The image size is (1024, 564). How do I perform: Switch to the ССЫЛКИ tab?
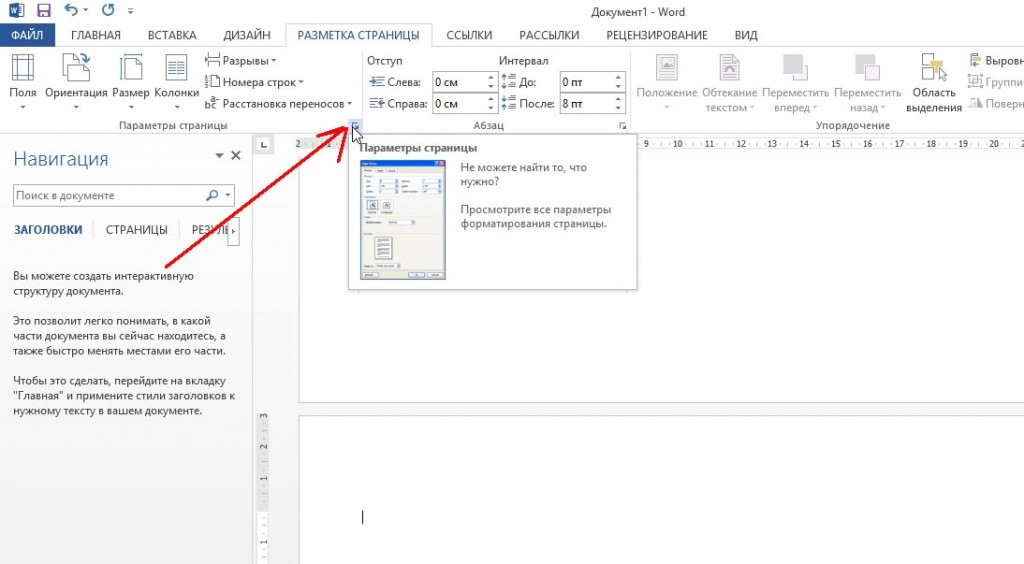click(x=469, y=35)
